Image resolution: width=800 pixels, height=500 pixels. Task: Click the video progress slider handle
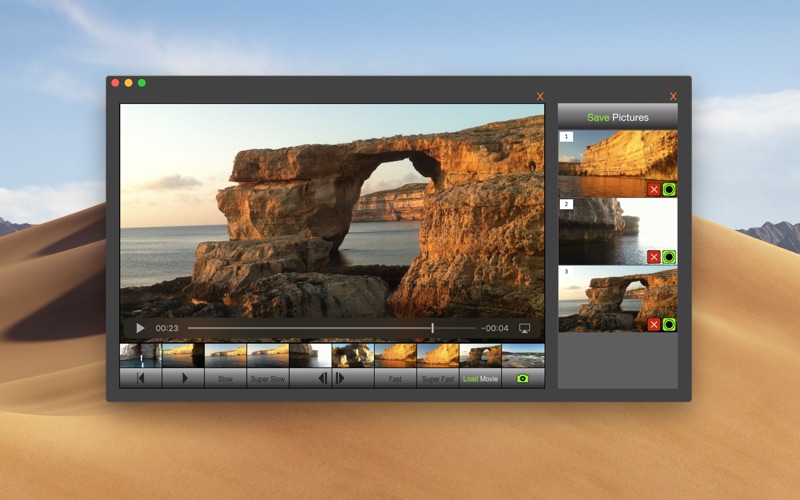(x=433, y=328)
